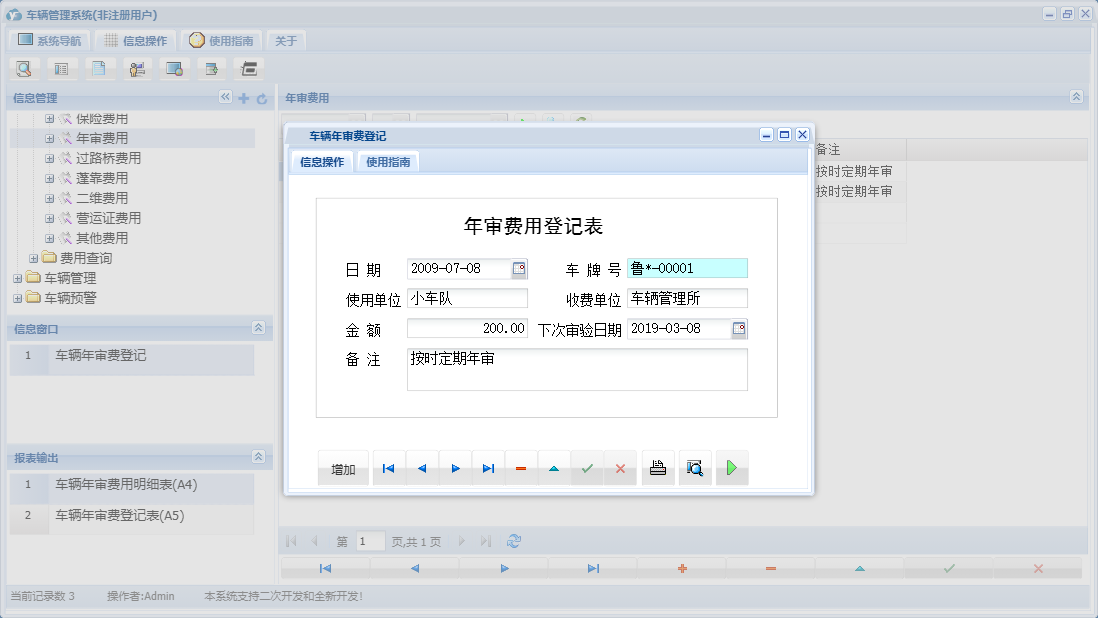Image resolution: width=1098 pixels, height=618 pixels.
Task: Open print preview in the 年审费用登记 dialog
Action: click(695, 467)
